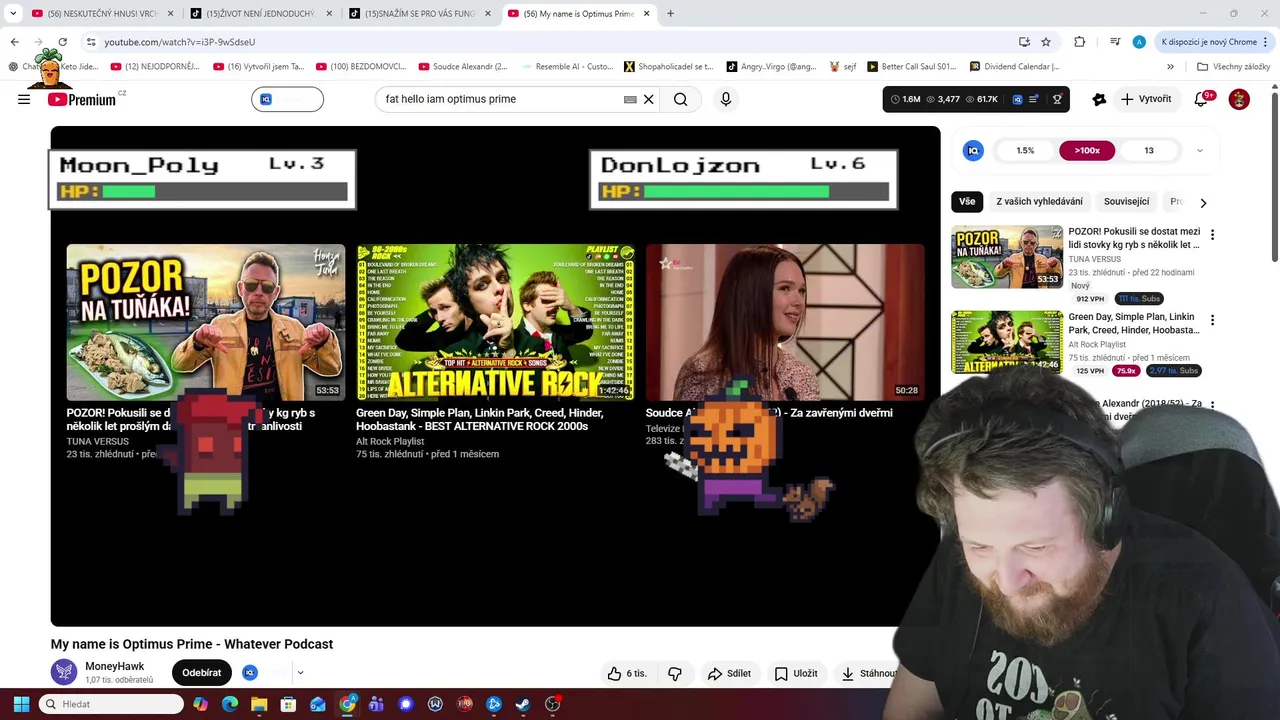Close the 'My name is Optimus Prime' tab

[647, 13]
